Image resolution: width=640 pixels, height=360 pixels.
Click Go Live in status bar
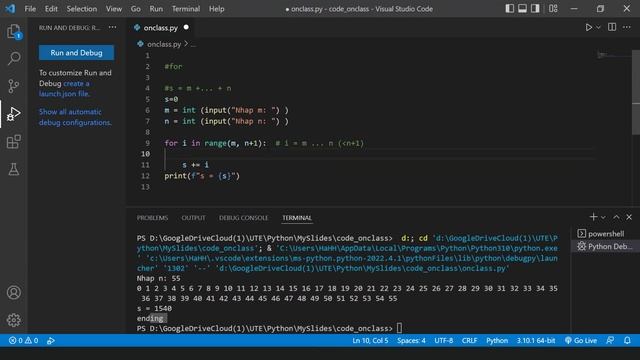point(581,340)
